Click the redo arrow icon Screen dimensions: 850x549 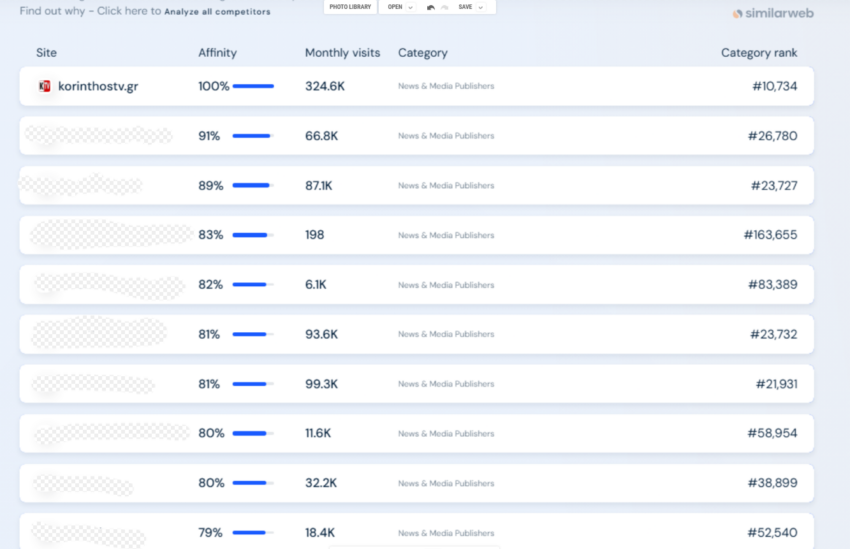445,7
